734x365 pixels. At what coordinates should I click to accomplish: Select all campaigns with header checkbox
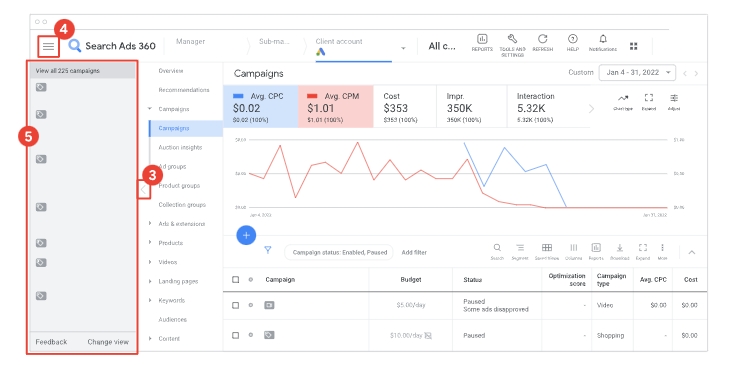(235, 279)
